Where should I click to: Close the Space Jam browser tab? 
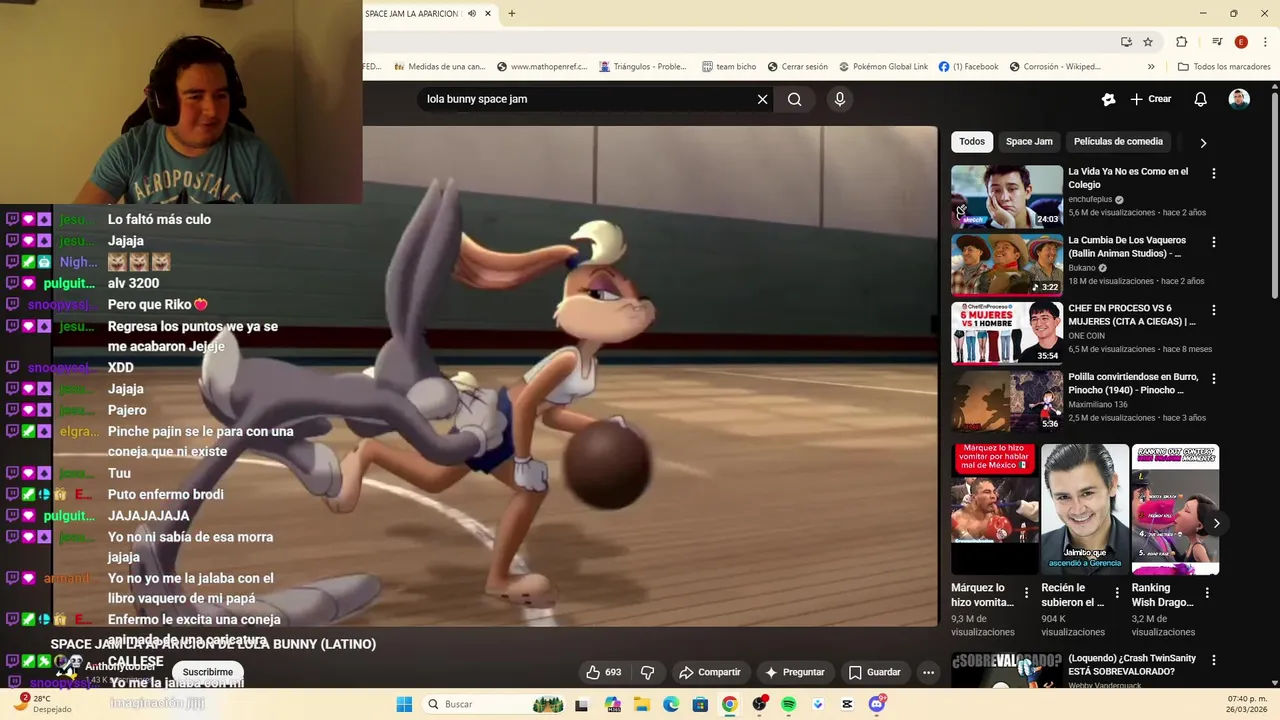(488, 14)
